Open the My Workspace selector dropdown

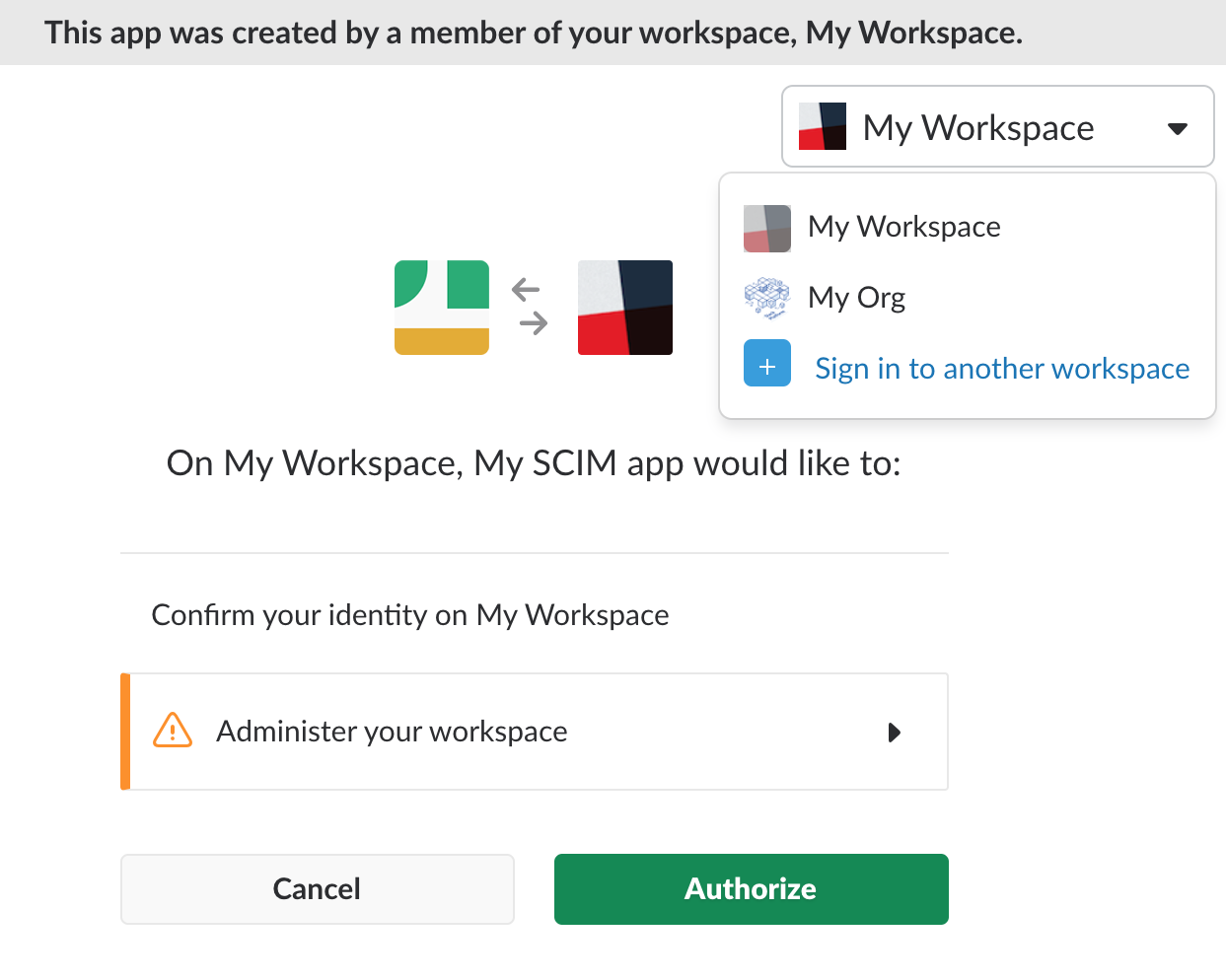(997, 126)
